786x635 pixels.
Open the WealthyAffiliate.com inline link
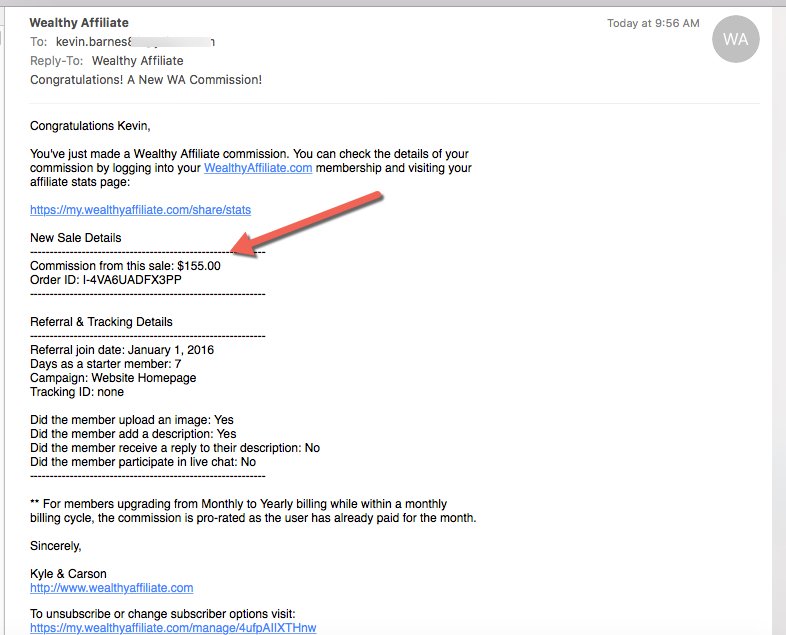[258, 168]
